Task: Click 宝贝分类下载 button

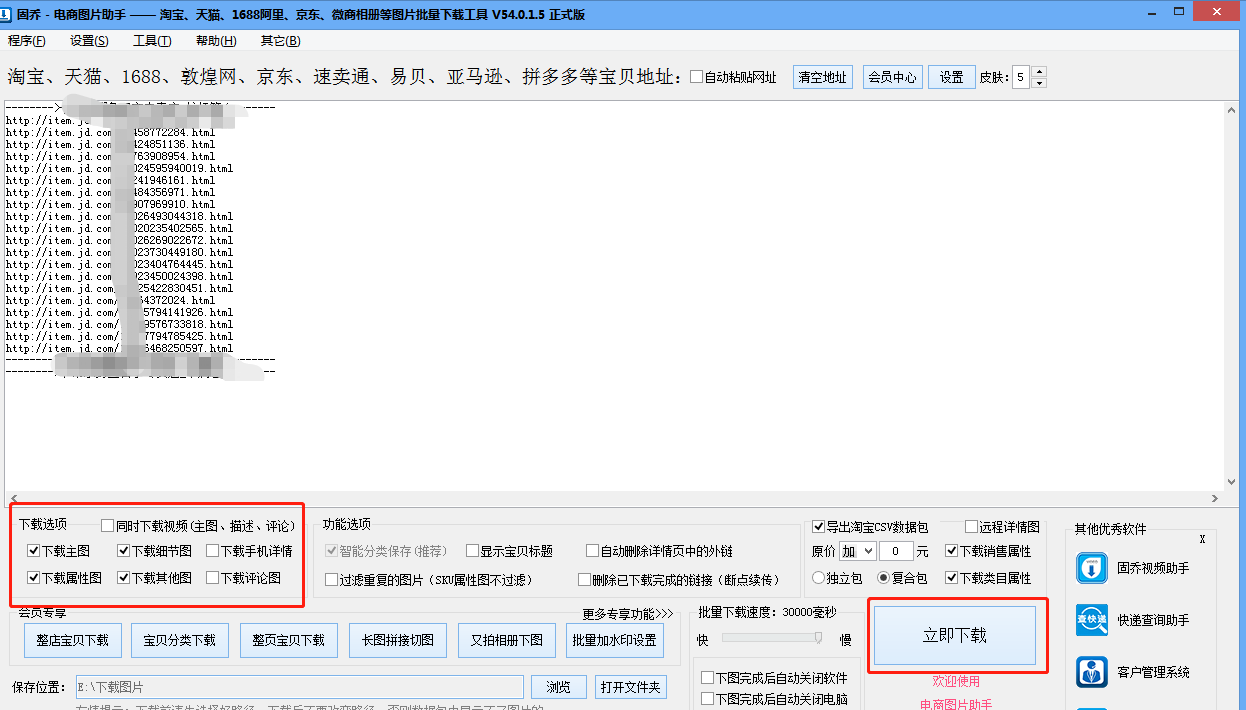Action: point(180,640)
